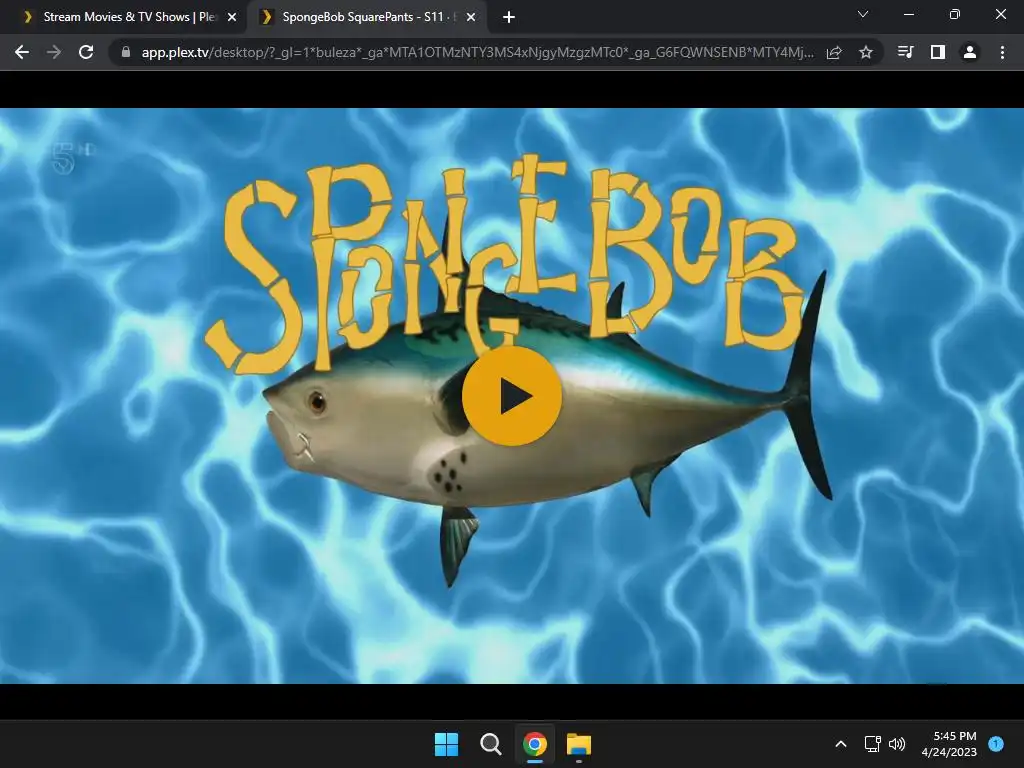Click the app.plex.tv address bar
This screenshot has width=1024, height=768.
pyautogui.click(x=477, y=52)
